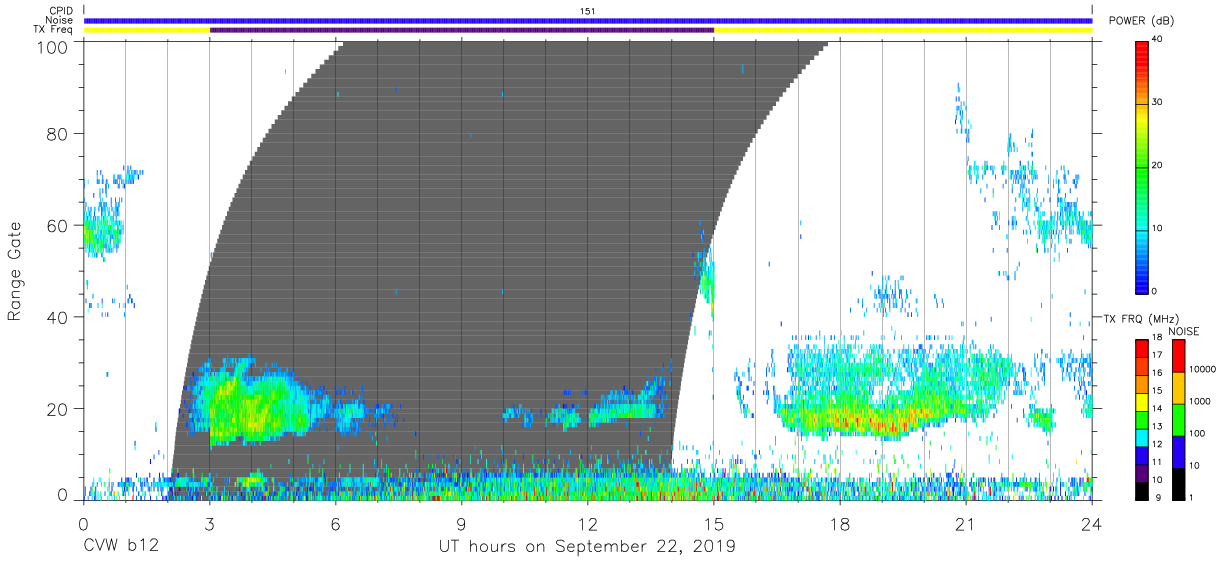1228x567 pixels.
Task: Click the 18 hour tick on the UT axis
Action: tap(840, 522)
